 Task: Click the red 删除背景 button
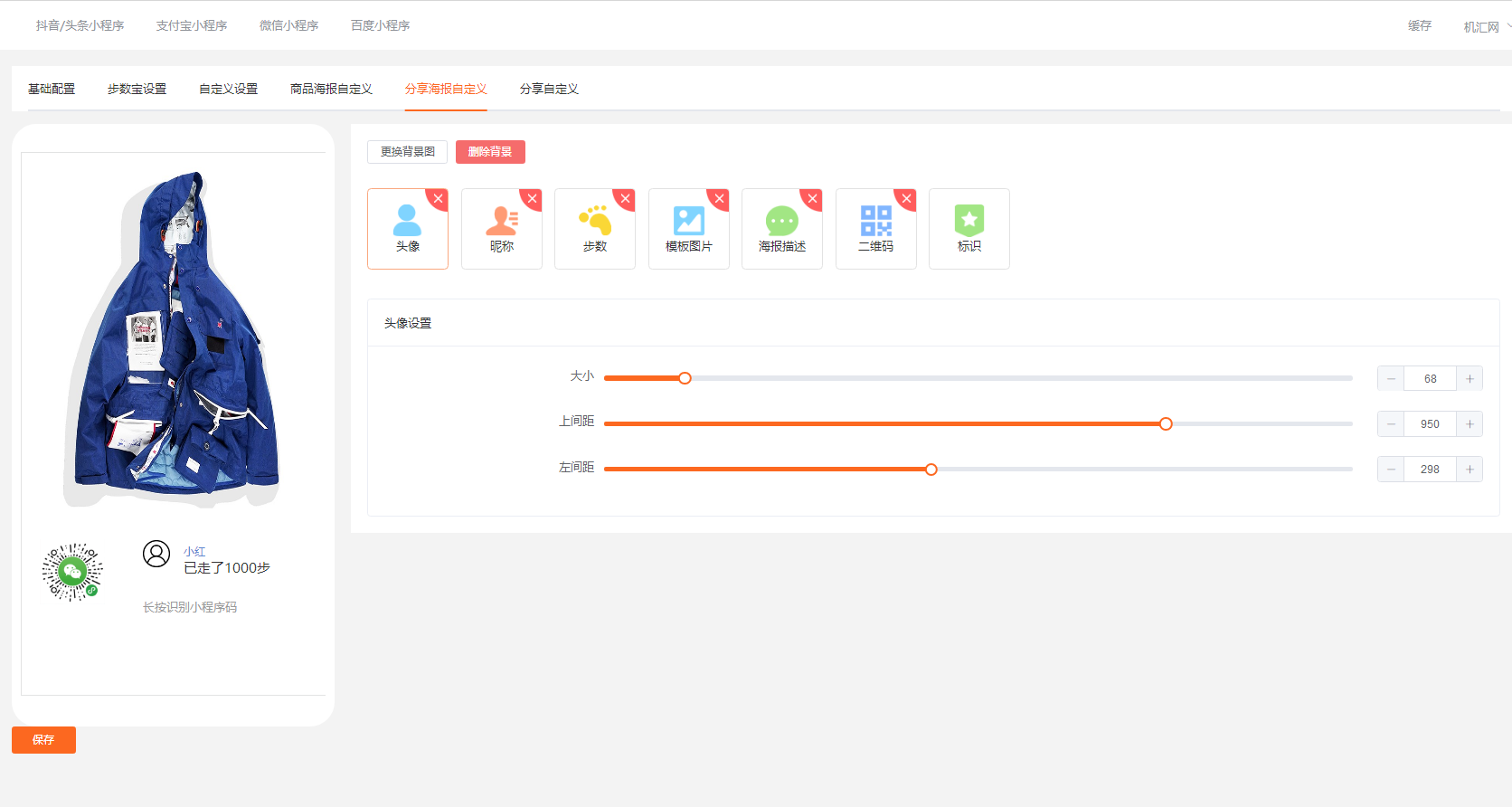(x=490, y=152)
